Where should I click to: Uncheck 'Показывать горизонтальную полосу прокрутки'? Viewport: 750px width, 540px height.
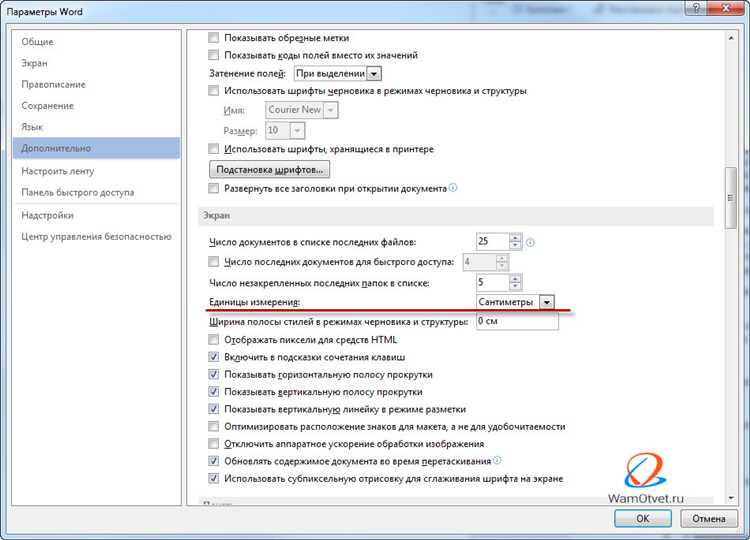[213, 374]
